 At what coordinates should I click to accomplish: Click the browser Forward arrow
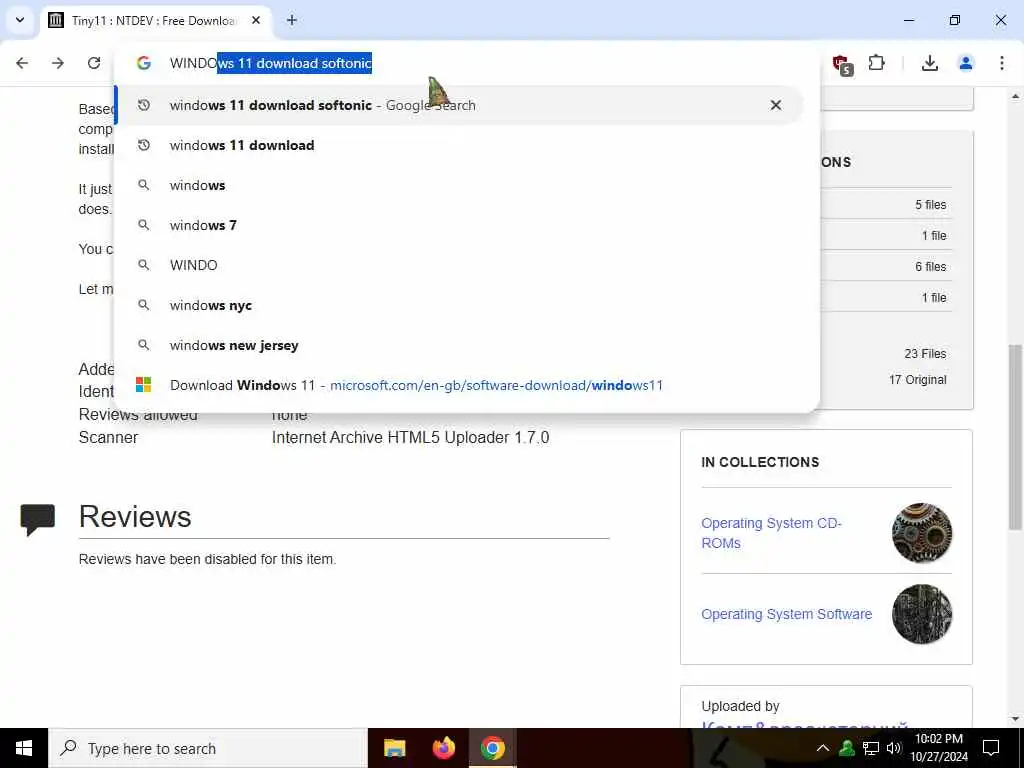click(58, 63)
